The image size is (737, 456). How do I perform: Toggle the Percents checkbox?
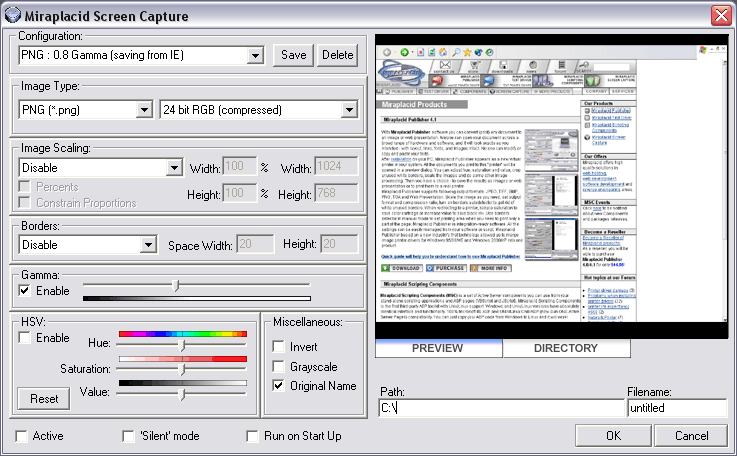24,187
